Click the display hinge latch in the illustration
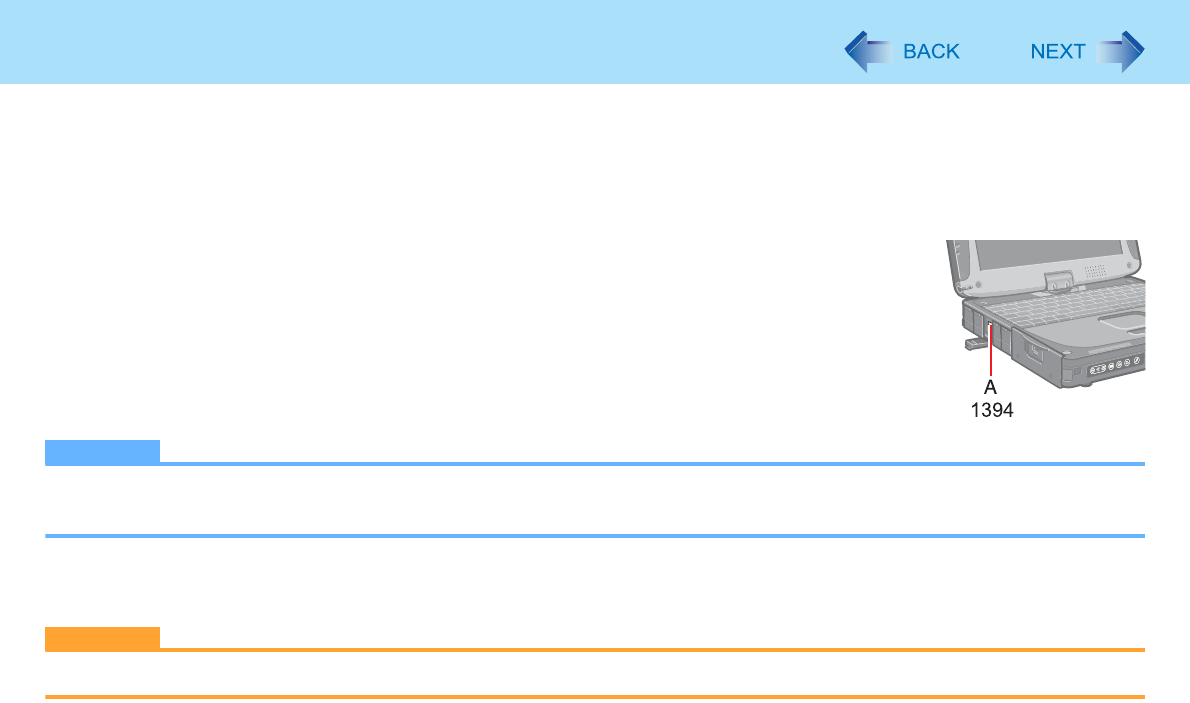1190x703 pixels. 1059,282
